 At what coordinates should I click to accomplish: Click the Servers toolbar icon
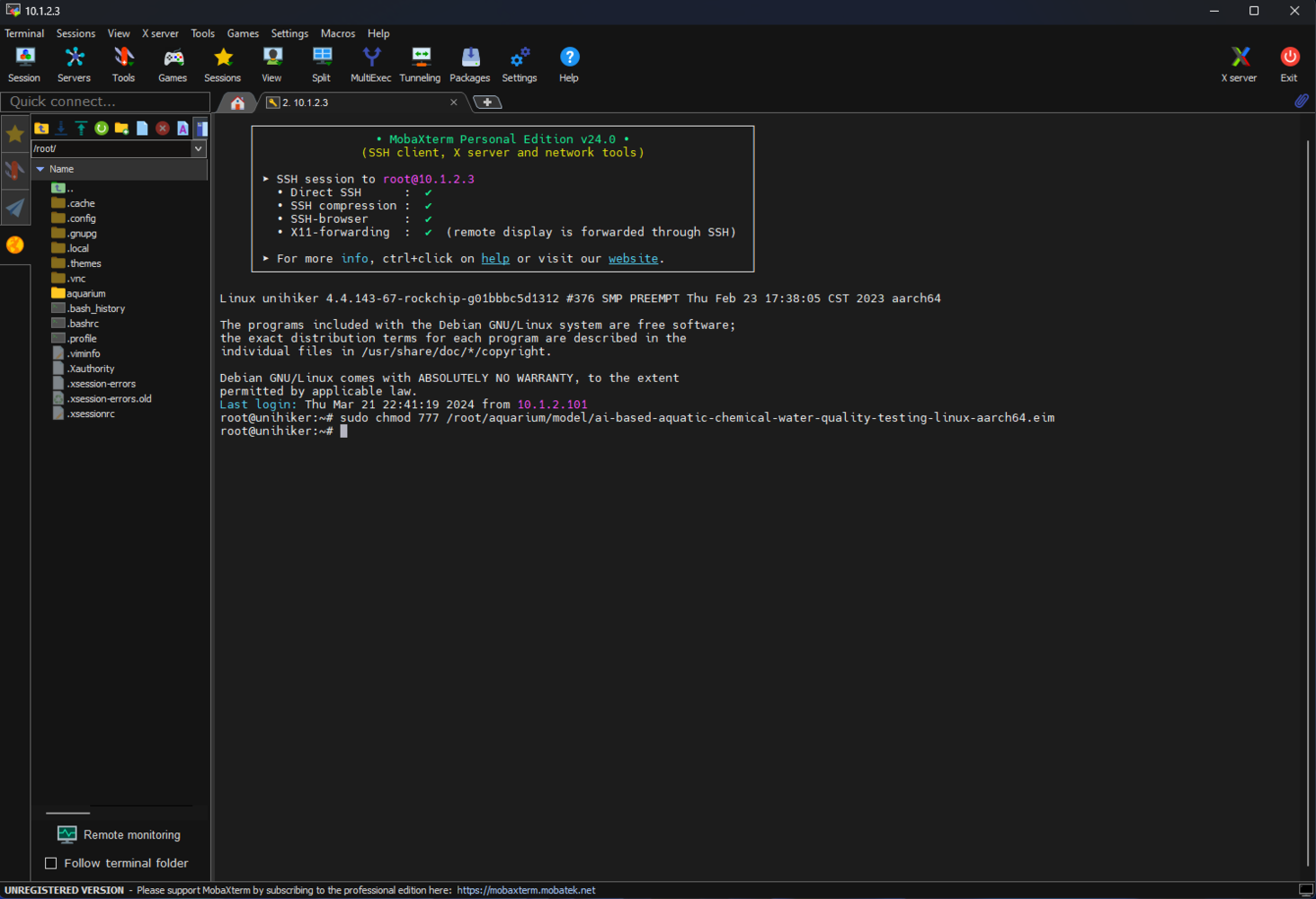(74, 65)
